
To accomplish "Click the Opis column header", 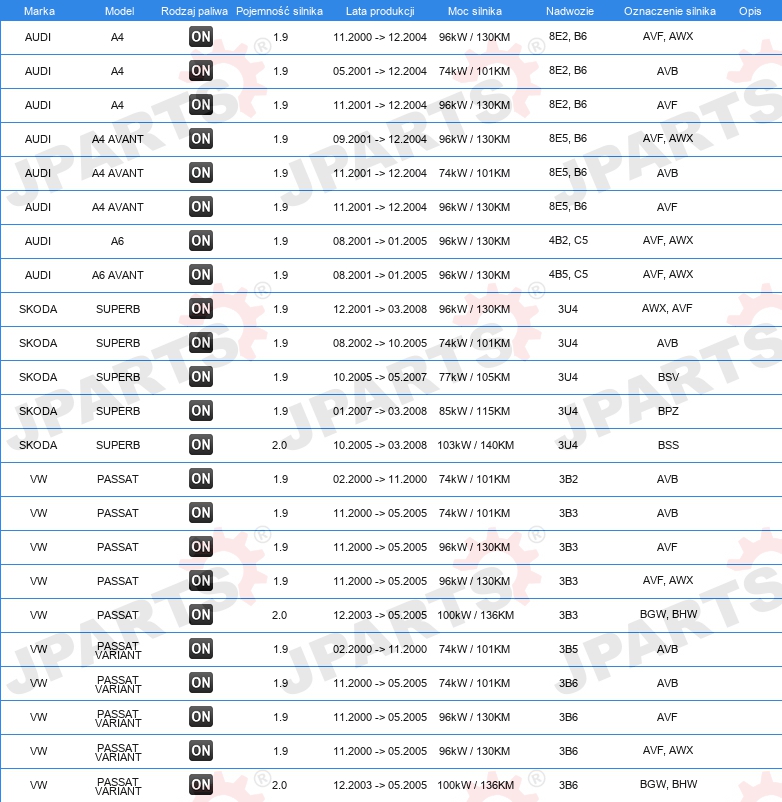I will (x=750, y=11).
